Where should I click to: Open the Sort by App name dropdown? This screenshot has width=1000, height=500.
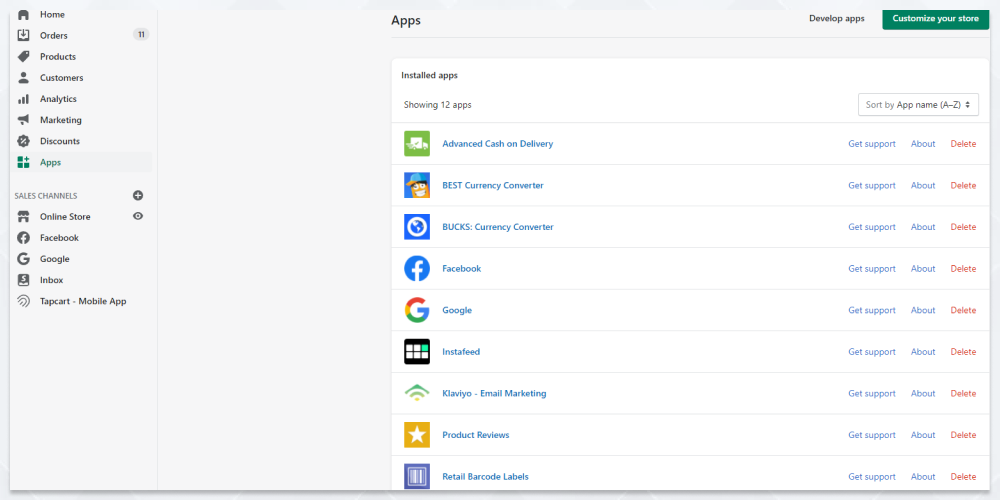pyautogui.click(x=918, y=105)
